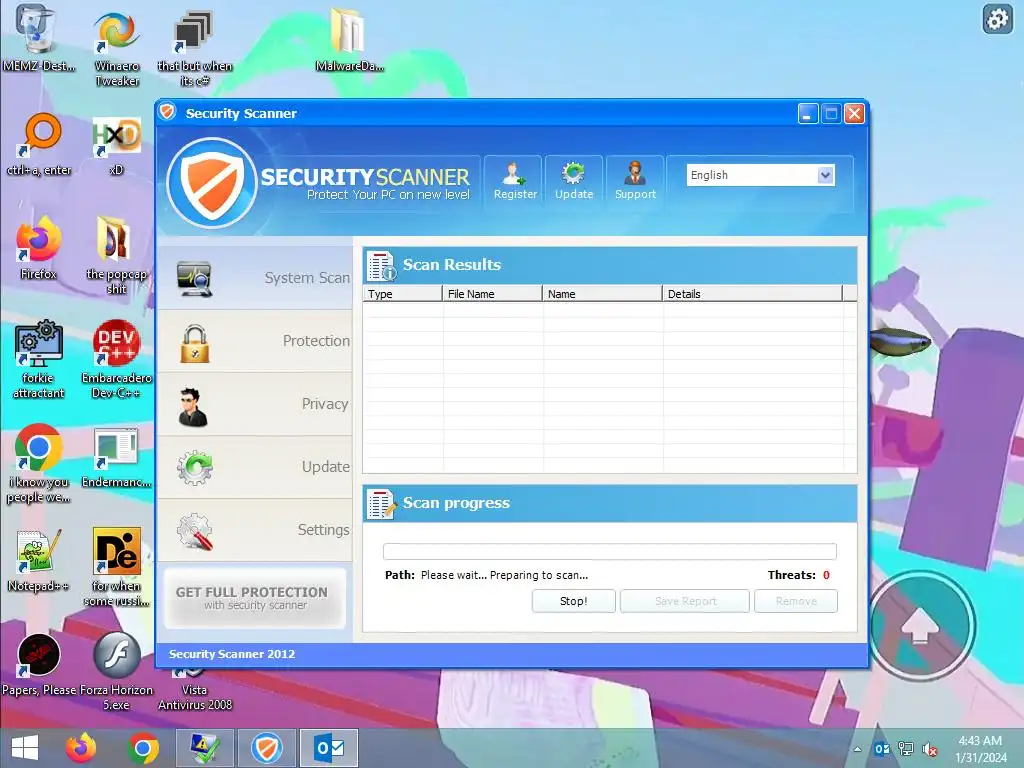Click the taskbar clock and date

(x=981, y=749)
